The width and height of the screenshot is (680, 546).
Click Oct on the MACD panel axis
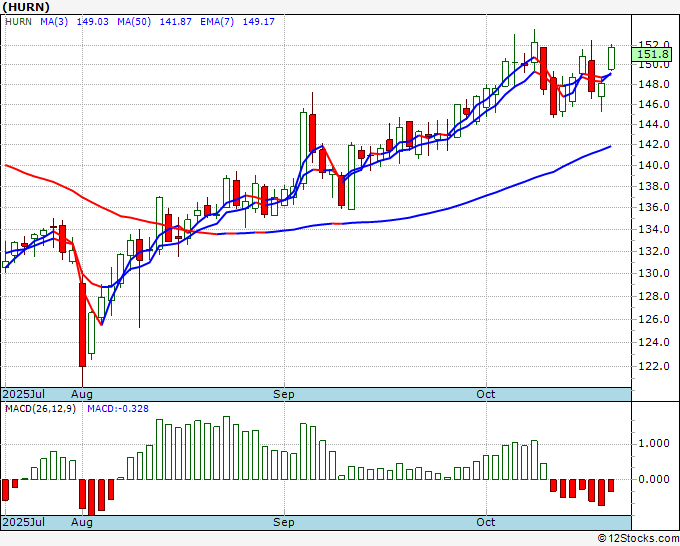pyautogui.click(x=486, y=522)
